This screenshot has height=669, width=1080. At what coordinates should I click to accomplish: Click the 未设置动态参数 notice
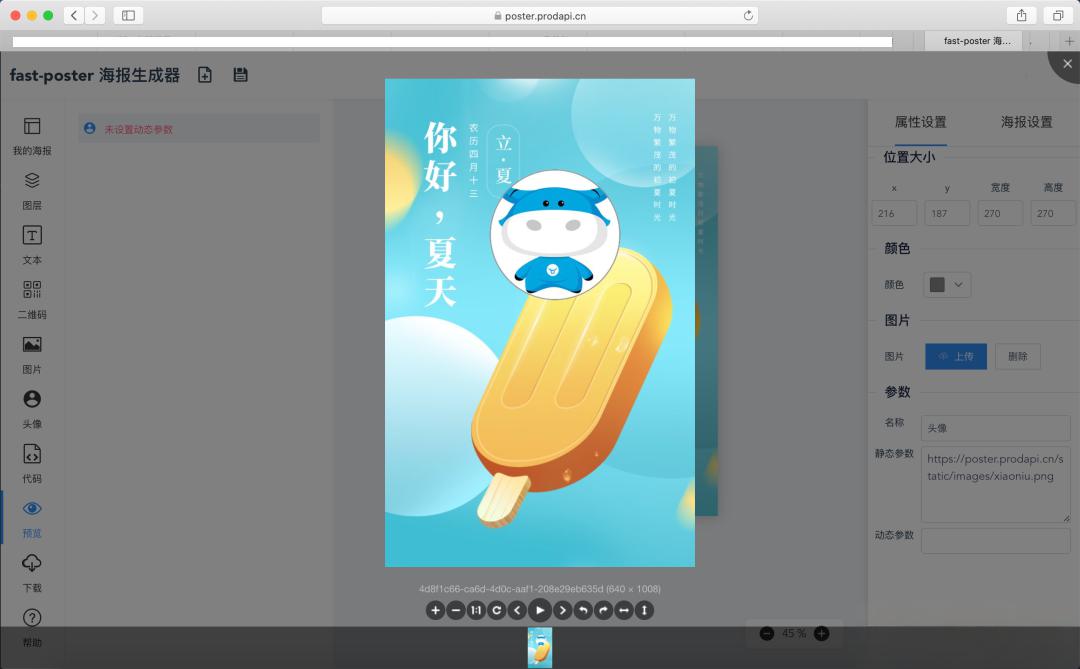click(x=199, y=129)
